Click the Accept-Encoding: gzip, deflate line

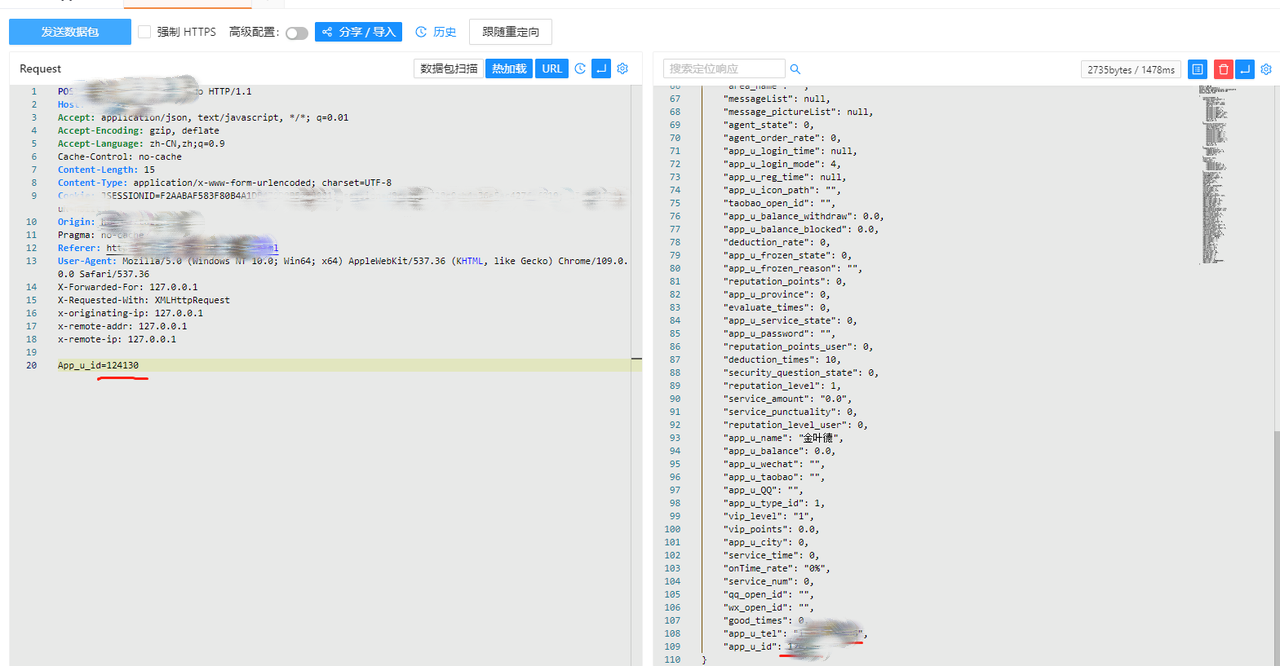(x=138, y=131)
